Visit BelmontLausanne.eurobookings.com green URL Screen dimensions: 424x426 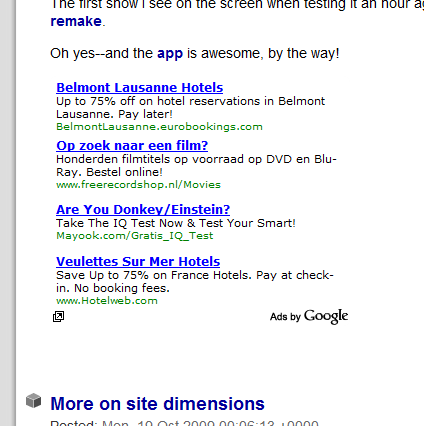point(159,127)
